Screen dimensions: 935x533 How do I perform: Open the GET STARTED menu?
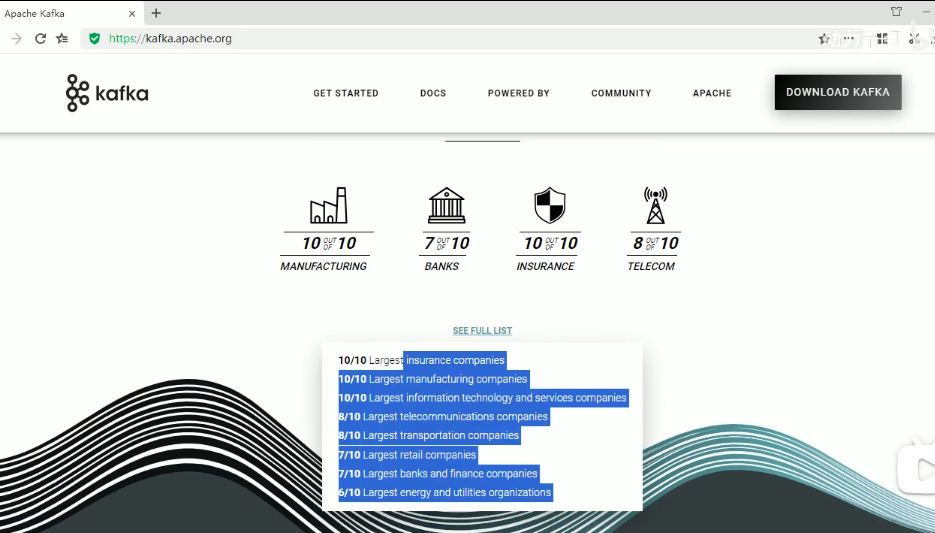[x=346, y=93]
